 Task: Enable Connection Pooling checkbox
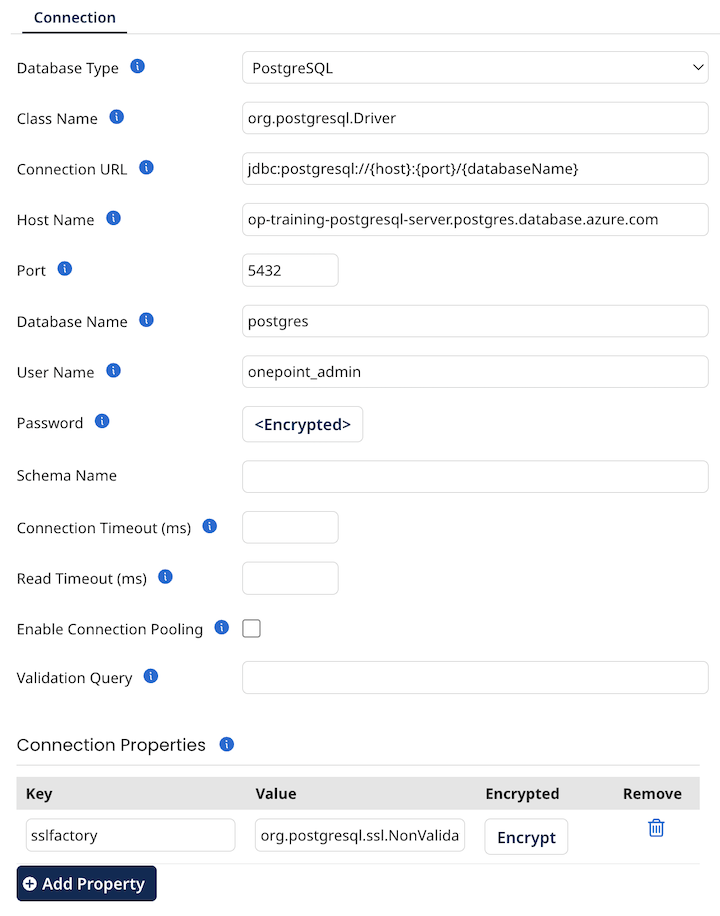click(251, 628)
